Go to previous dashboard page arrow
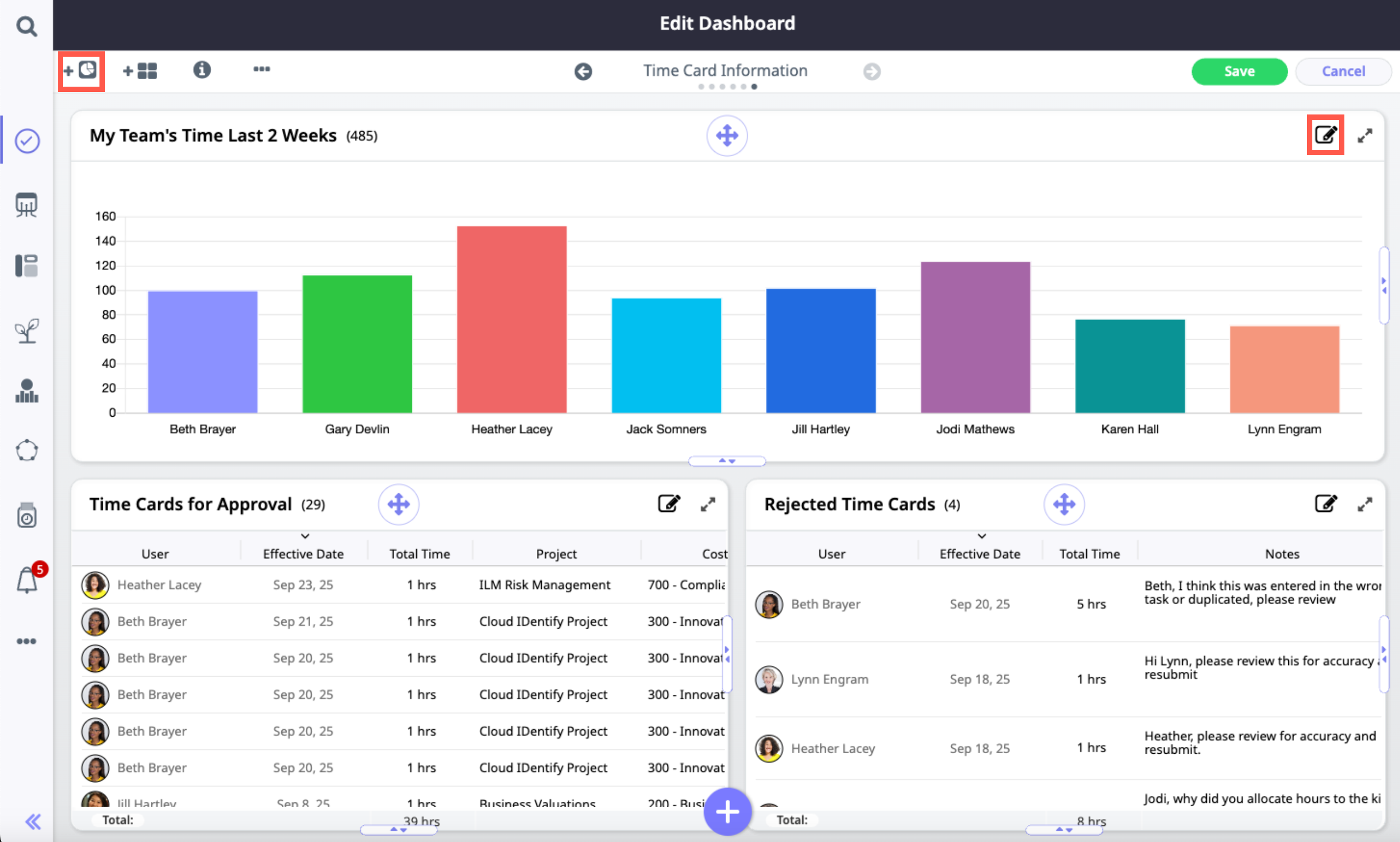 583,72
